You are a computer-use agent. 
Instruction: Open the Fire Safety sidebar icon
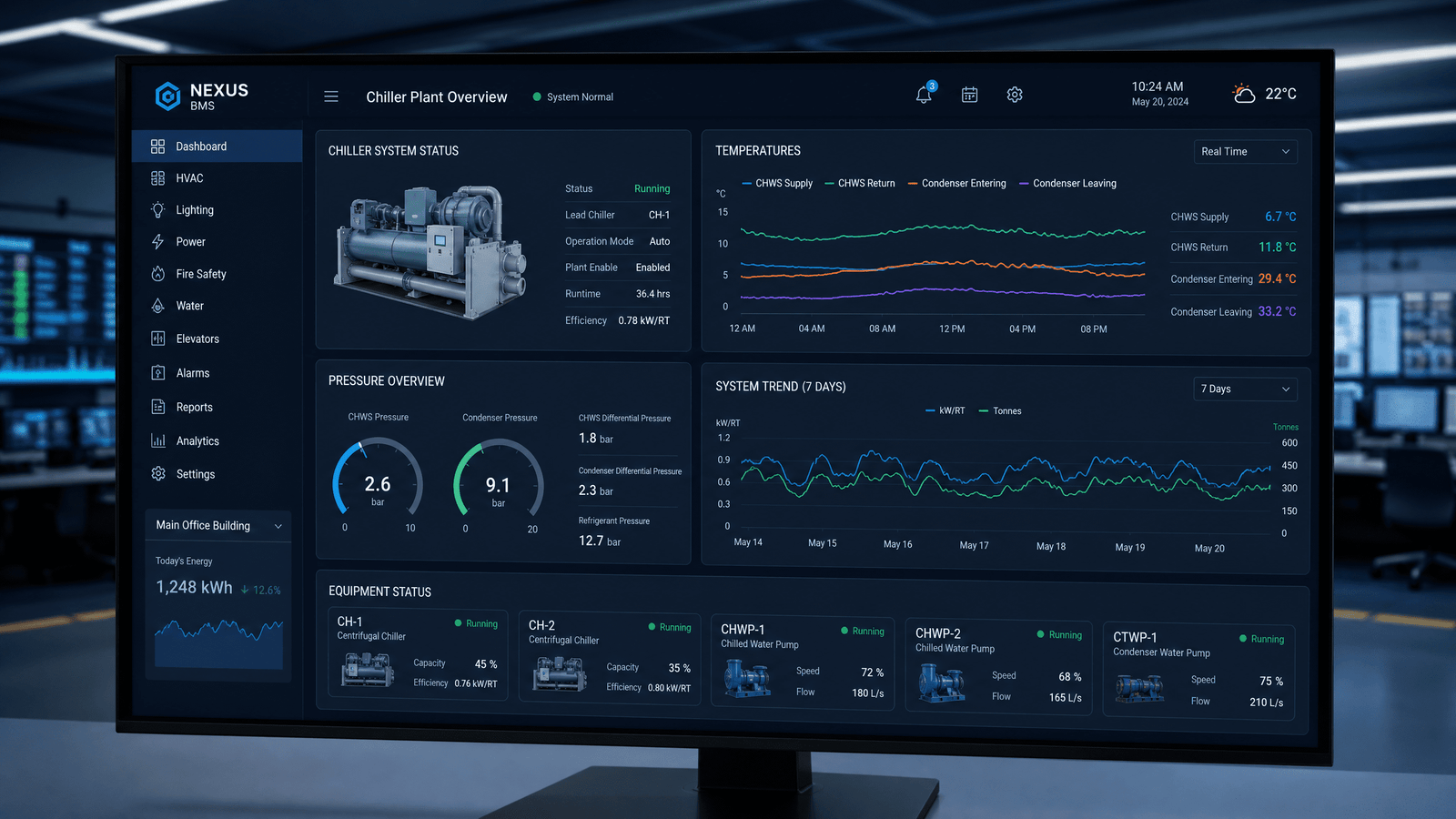(x=158, y=274)
